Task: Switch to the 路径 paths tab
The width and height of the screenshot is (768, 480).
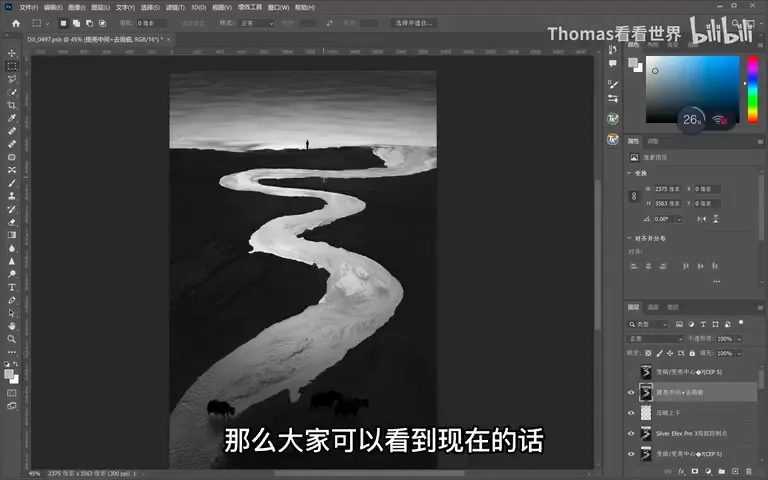Action: click(x=673, y=307)
